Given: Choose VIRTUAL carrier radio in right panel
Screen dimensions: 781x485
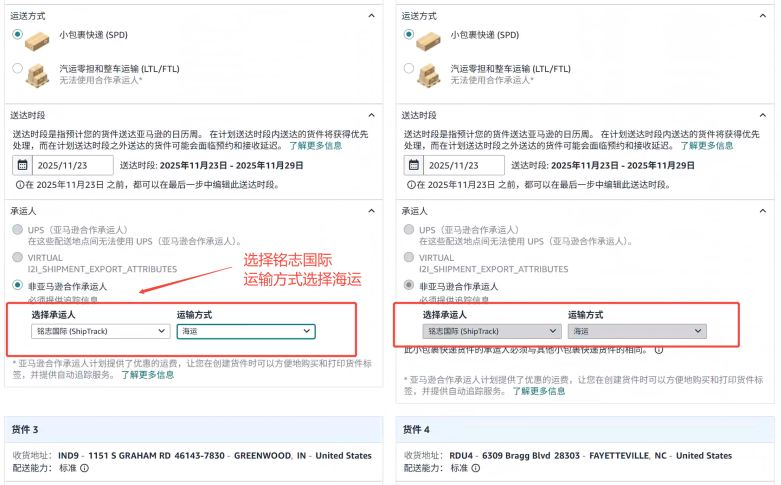Looking at the screenshot, I should click(409, 257).
